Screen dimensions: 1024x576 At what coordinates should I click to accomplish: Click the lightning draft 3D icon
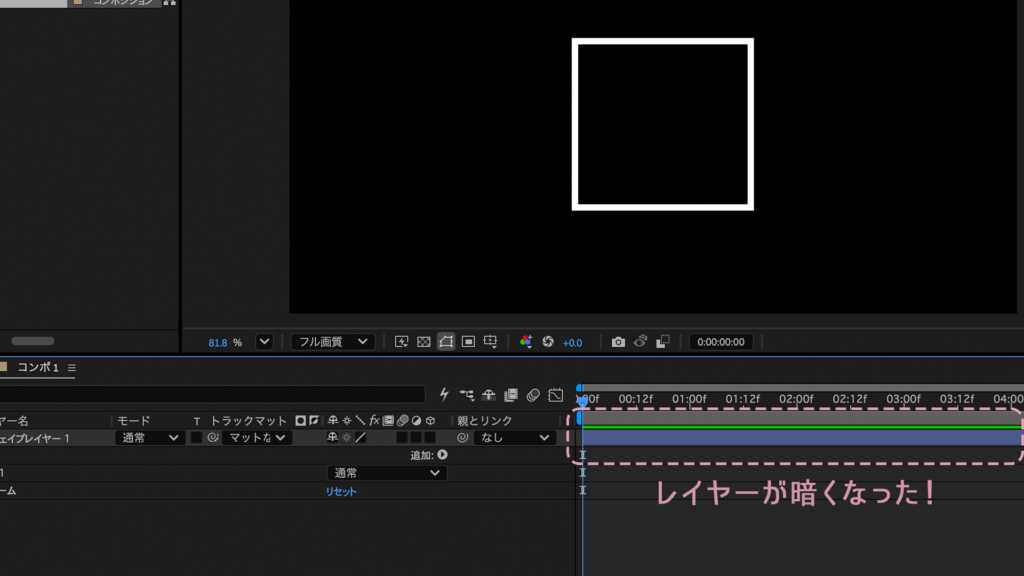tap(444, 394)
